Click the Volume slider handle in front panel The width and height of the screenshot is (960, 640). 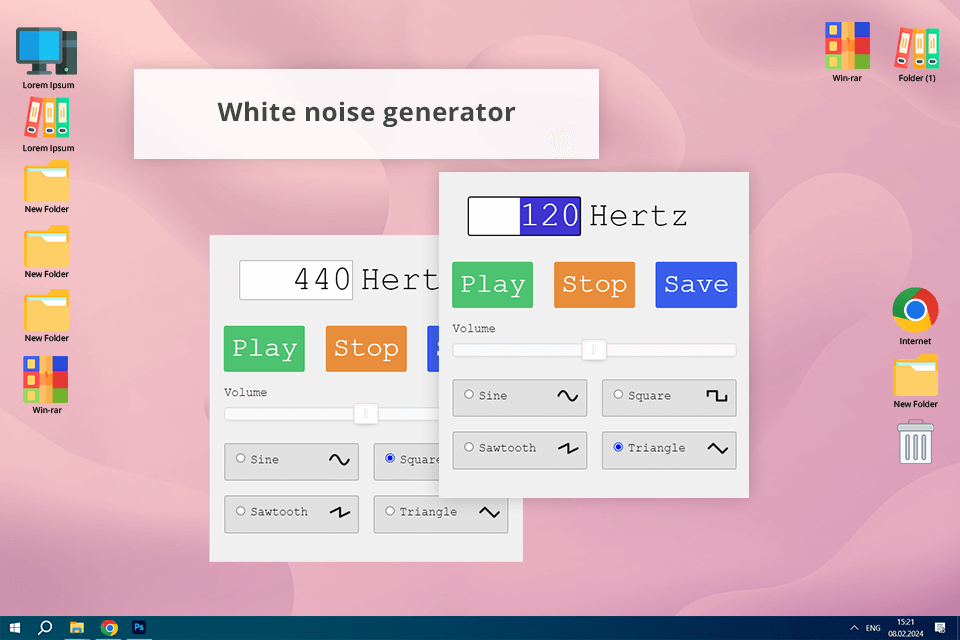click(x=594, y=350)
